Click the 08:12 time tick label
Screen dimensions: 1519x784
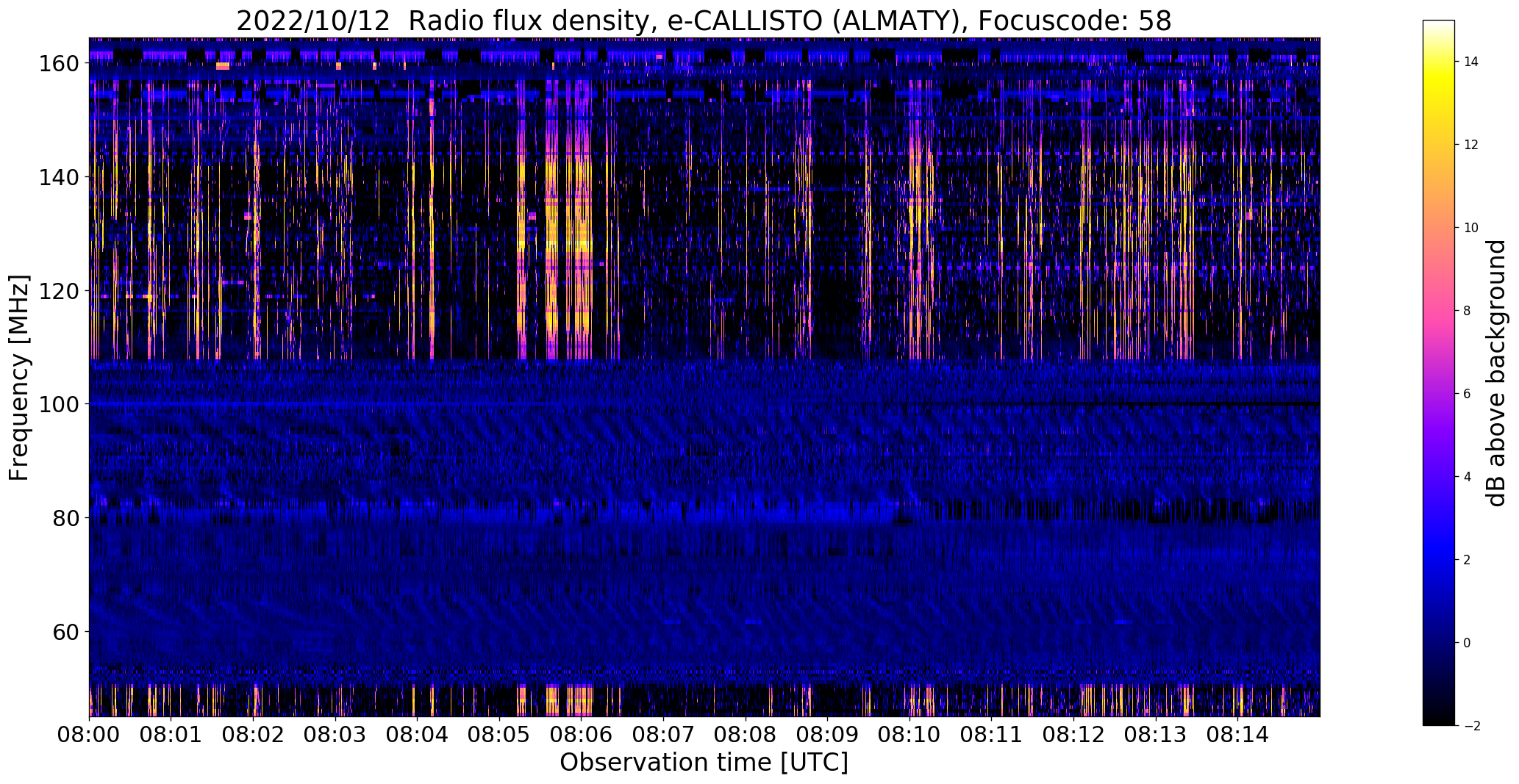pos(1074,734)
